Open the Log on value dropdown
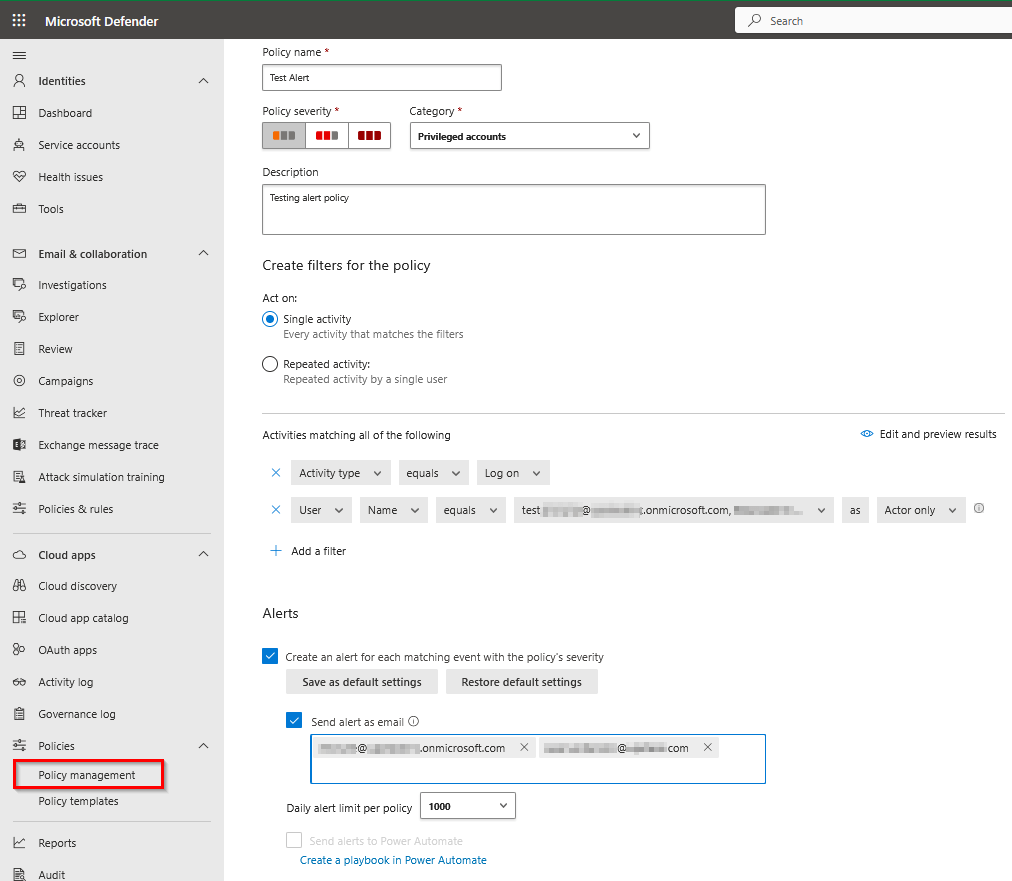This screenshot has width=1012, height=881. pos(513,473)
